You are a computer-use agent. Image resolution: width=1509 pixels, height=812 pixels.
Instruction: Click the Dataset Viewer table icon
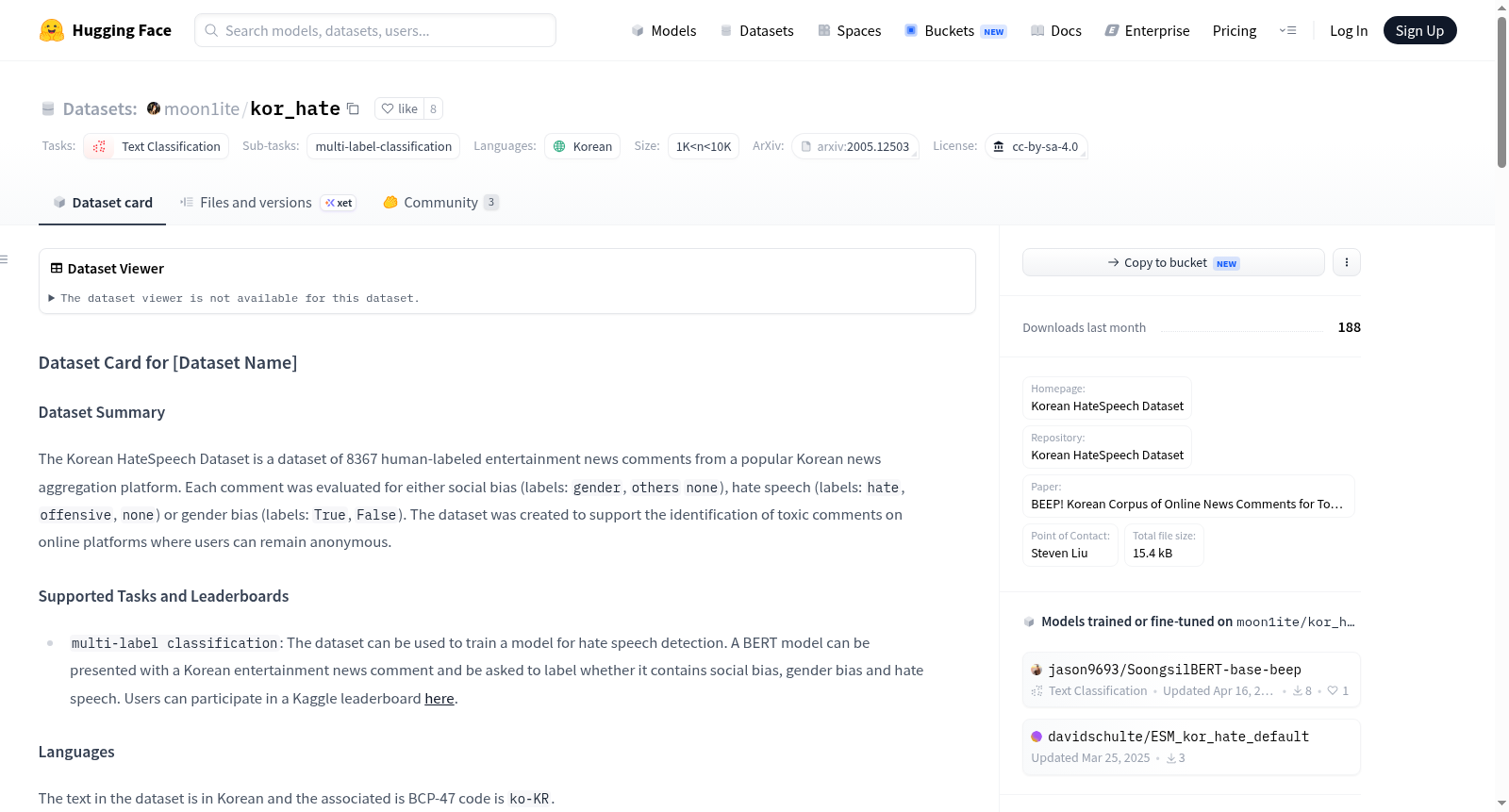(x=57, y=269)
